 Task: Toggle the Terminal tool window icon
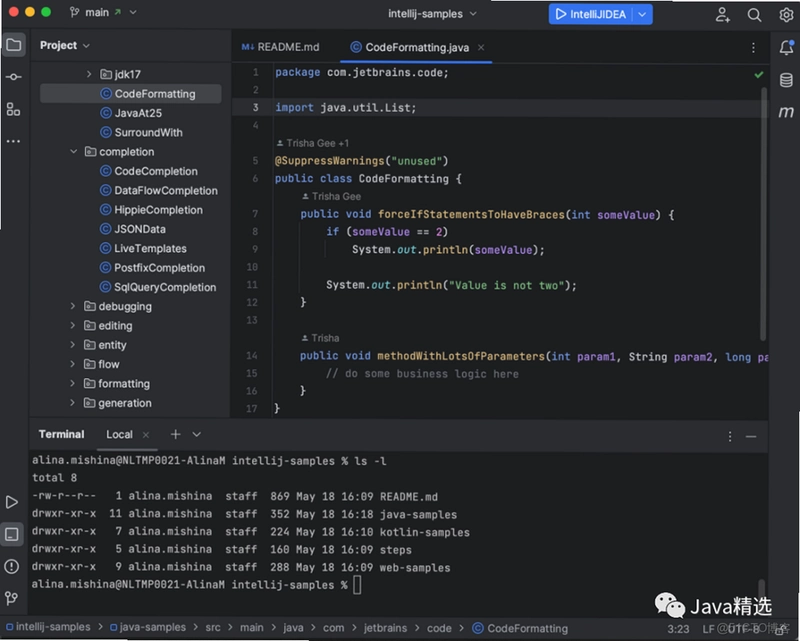pyautogui.click(x=12, y=534)
